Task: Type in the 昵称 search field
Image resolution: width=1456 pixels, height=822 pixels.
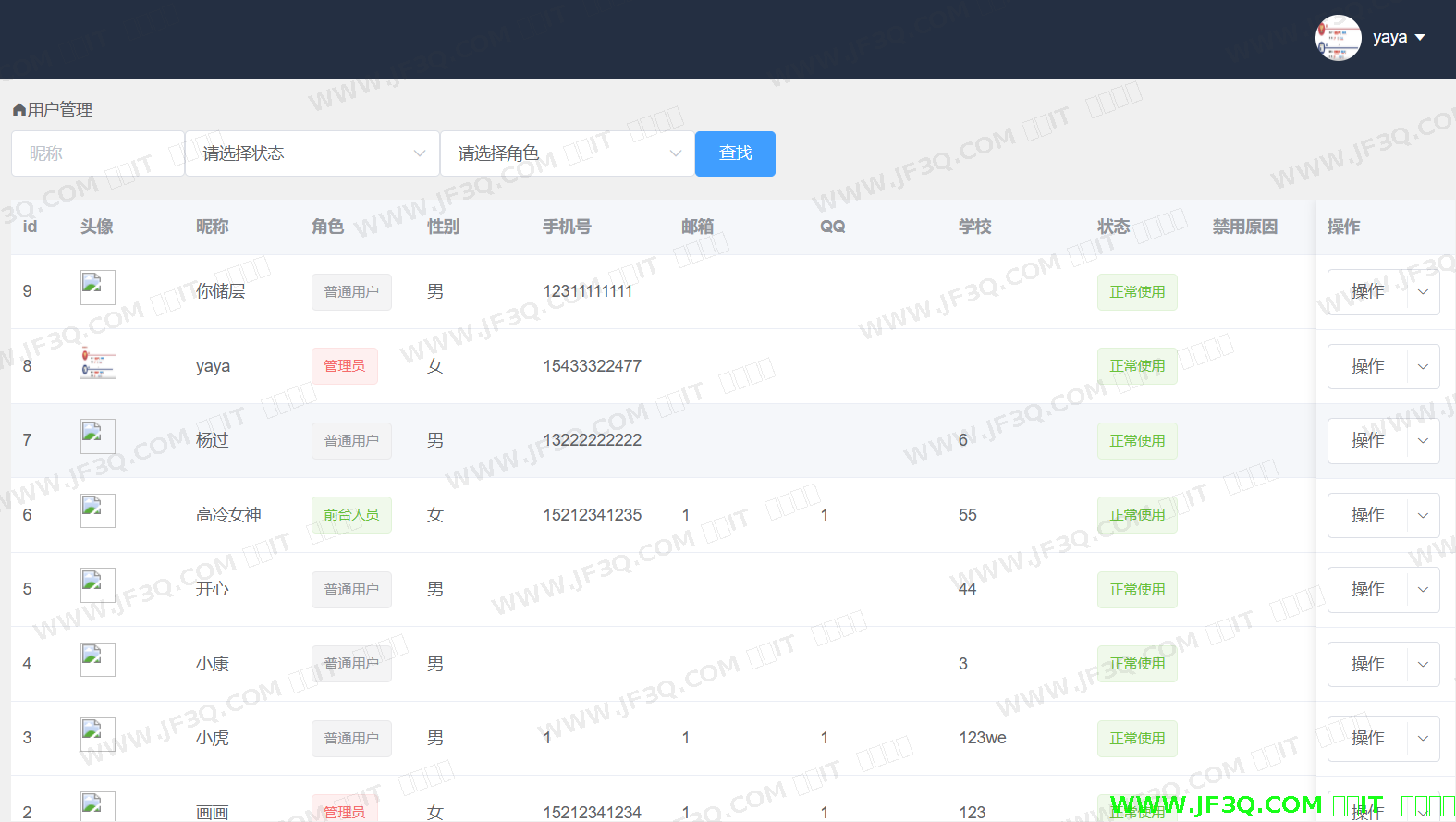Action: click(x=97, y=153)
